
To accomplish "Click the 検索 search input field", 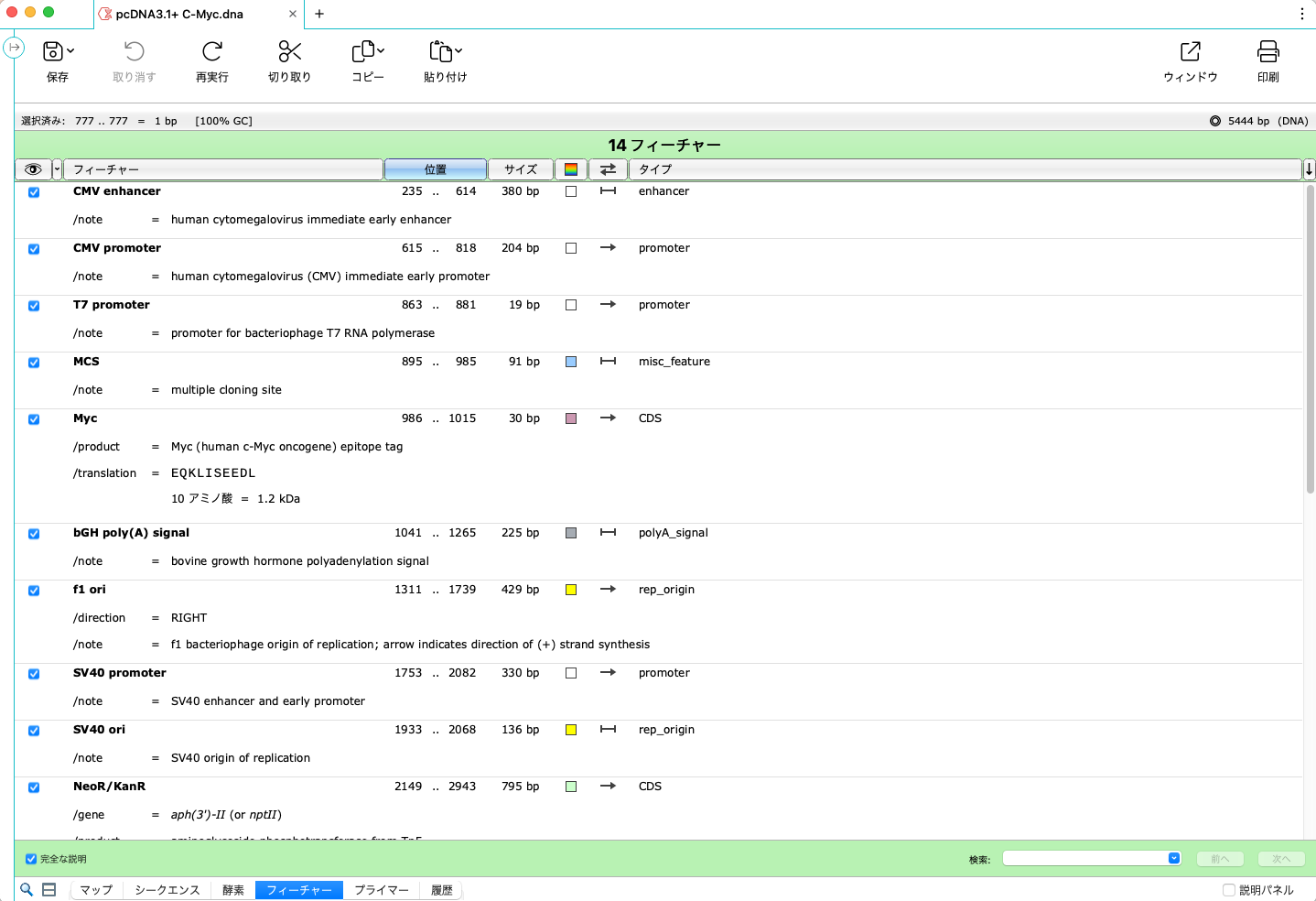I will coord(1084,859).
